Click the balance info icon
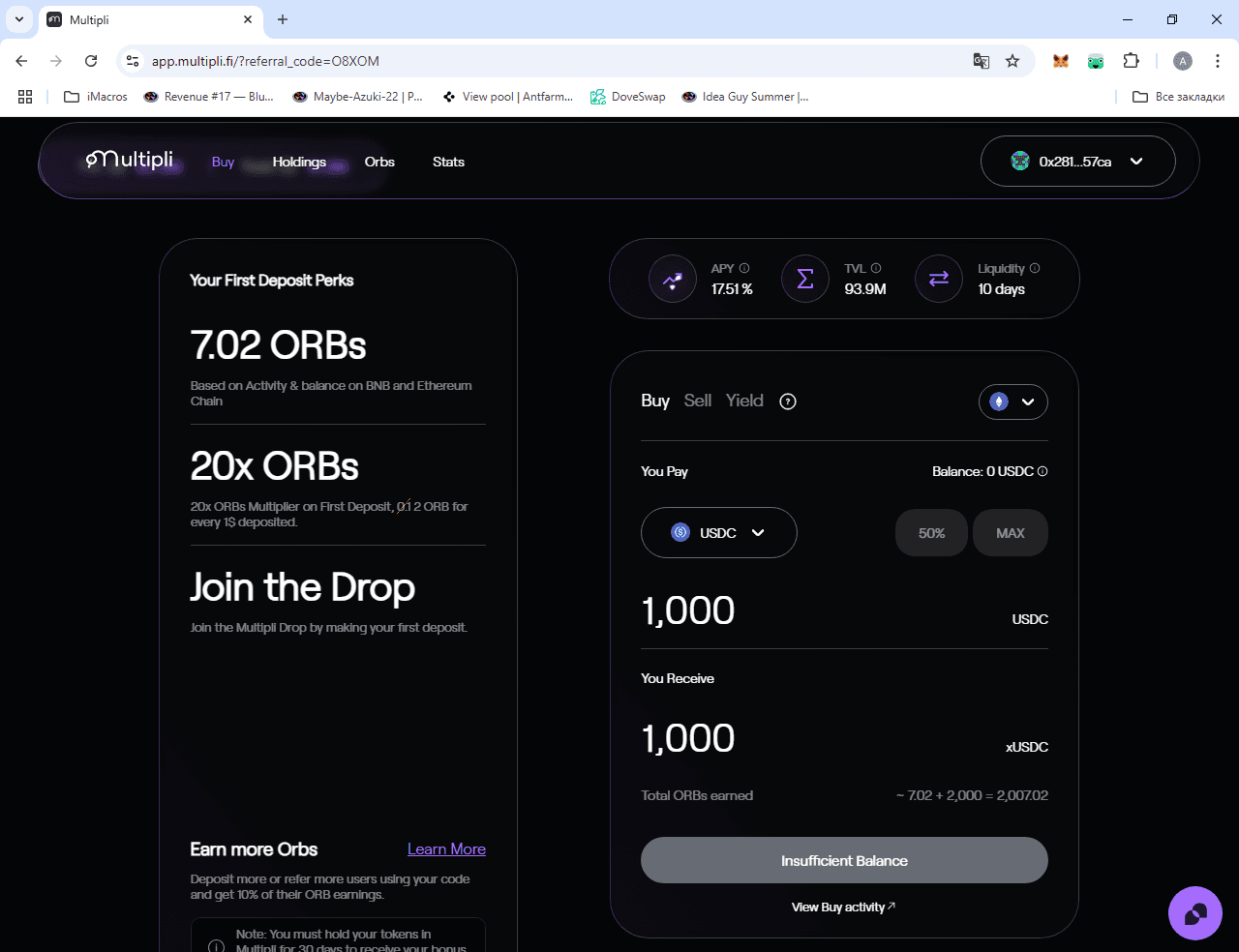The width and height of the screenshot is (1239, 952). [1043, 471]
